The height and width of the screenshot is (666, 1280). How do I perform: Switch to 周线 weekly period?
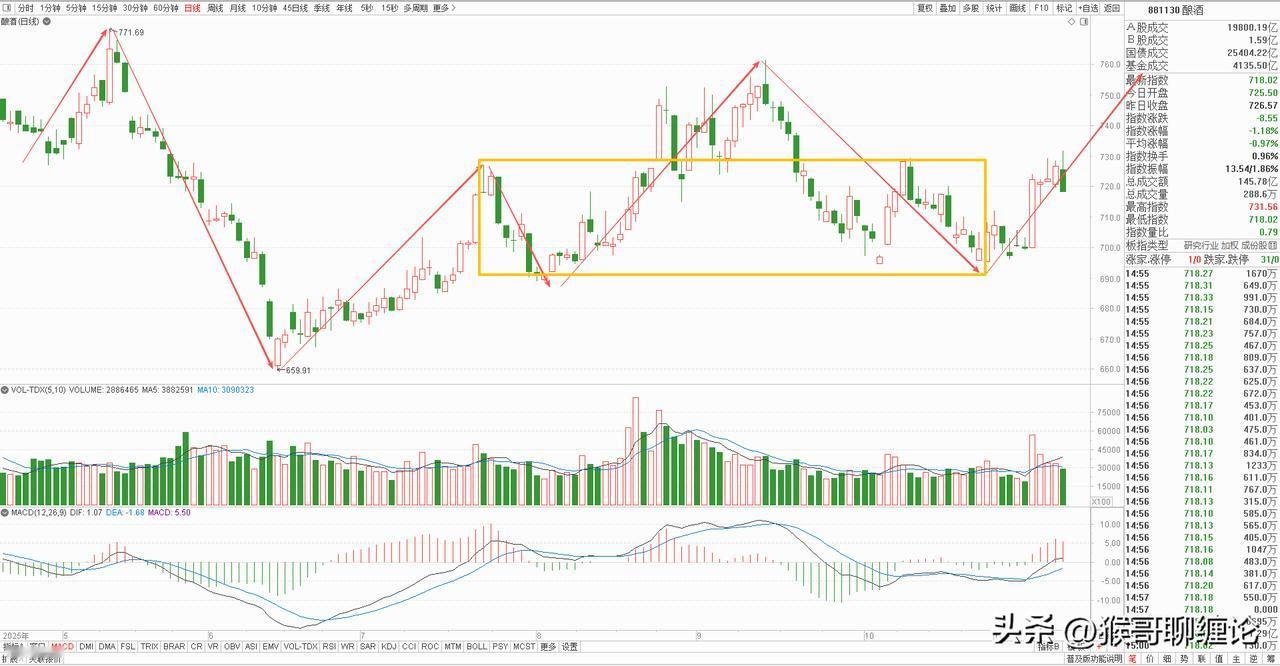click(x=214, y=8)
